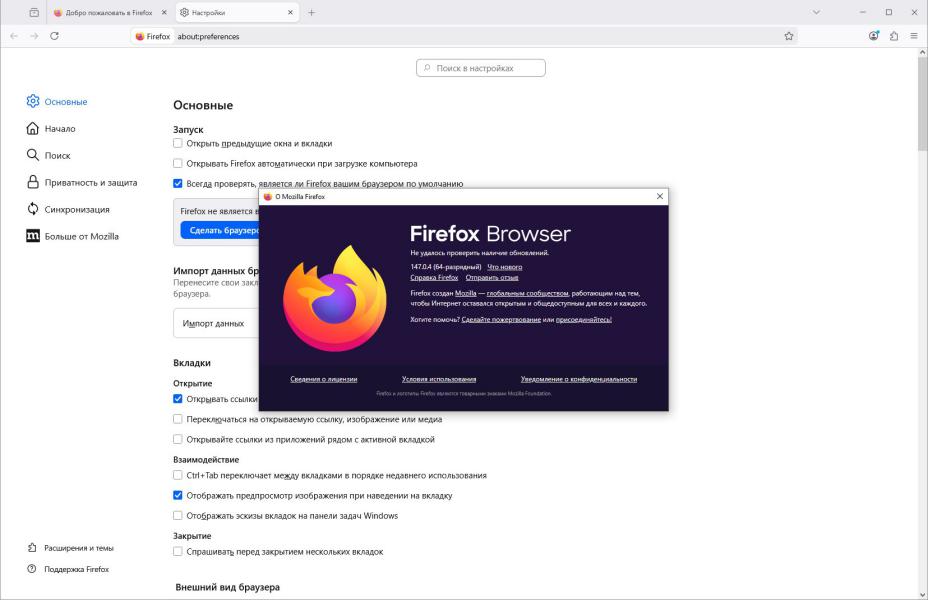
Task: Click the Что нового link in About dialog
Action: pyautogui.click(x=504, y=267)
